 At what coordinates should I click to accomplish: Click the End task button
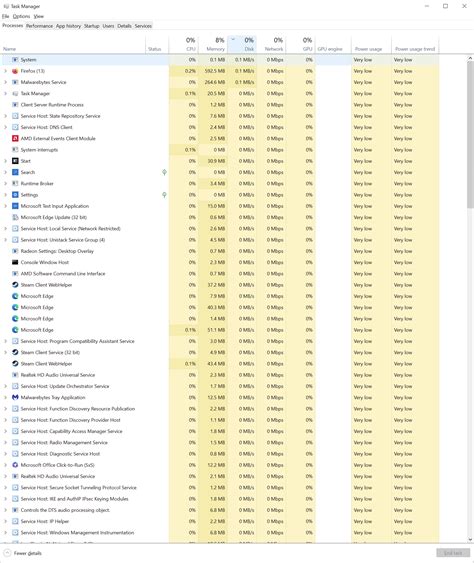click(453, 553)
